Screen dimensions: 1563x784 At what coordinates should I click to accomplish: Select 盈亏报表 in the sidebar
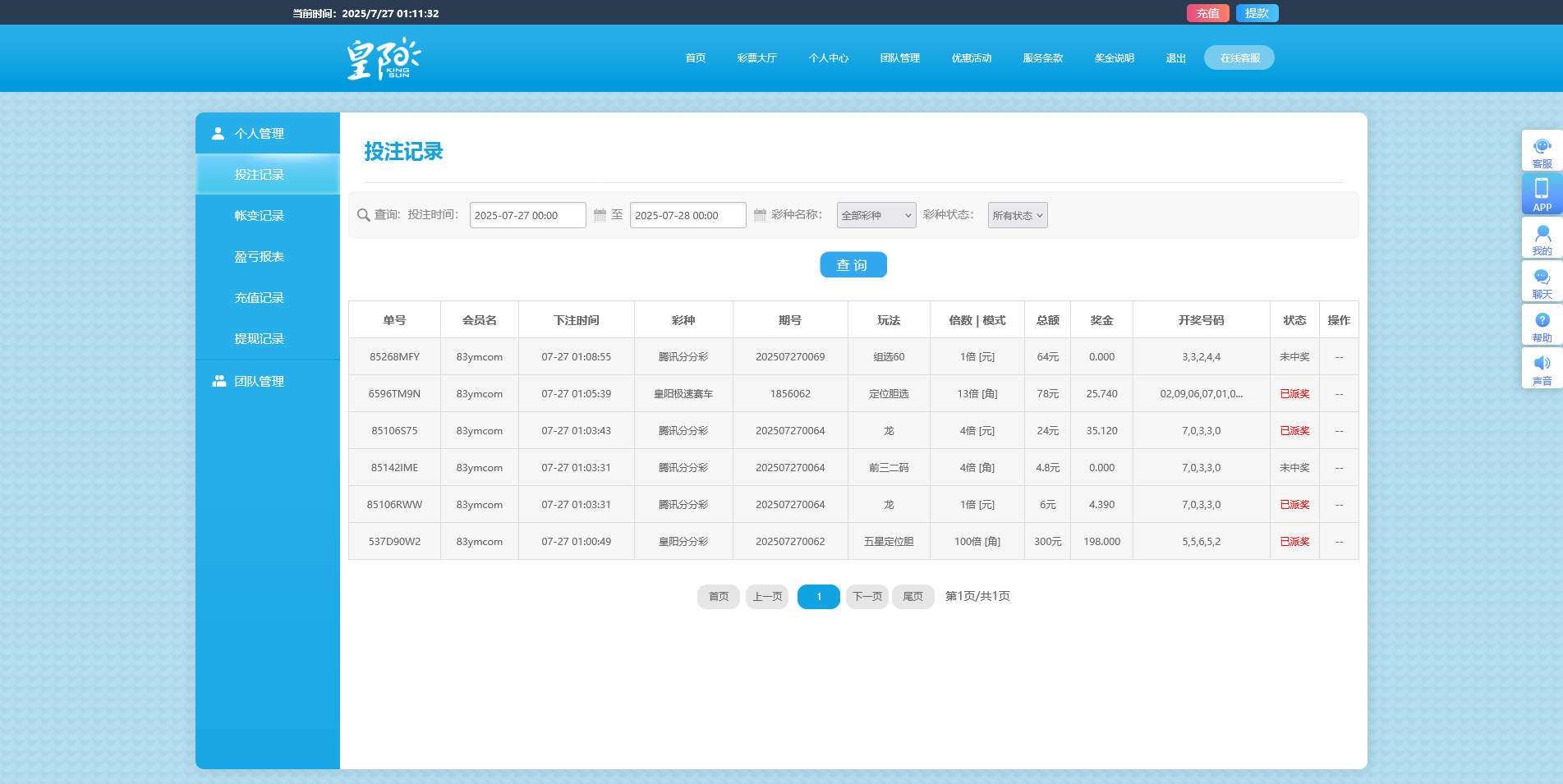[x=268, y=256]
